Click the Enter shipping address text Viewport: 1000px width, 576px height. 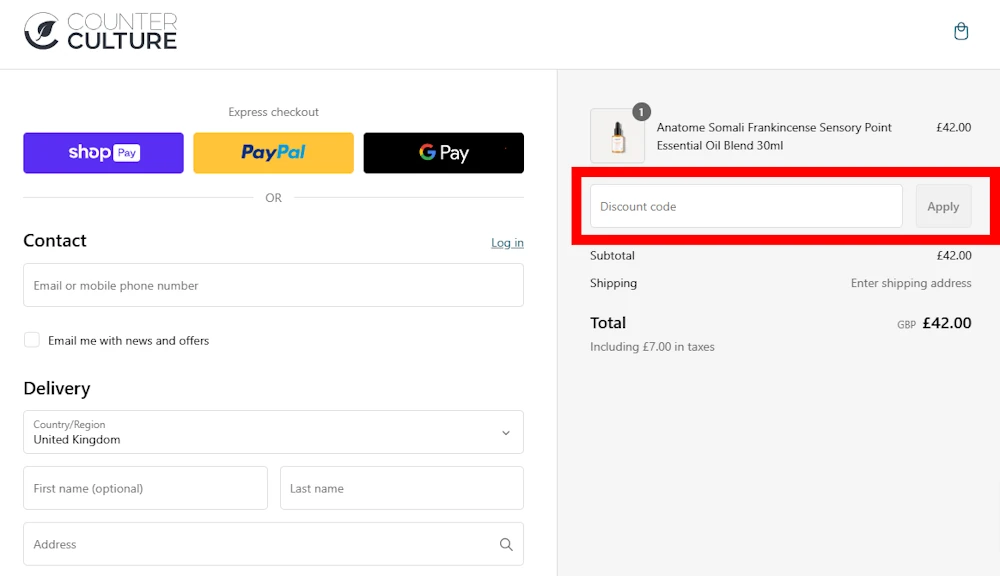911,283
